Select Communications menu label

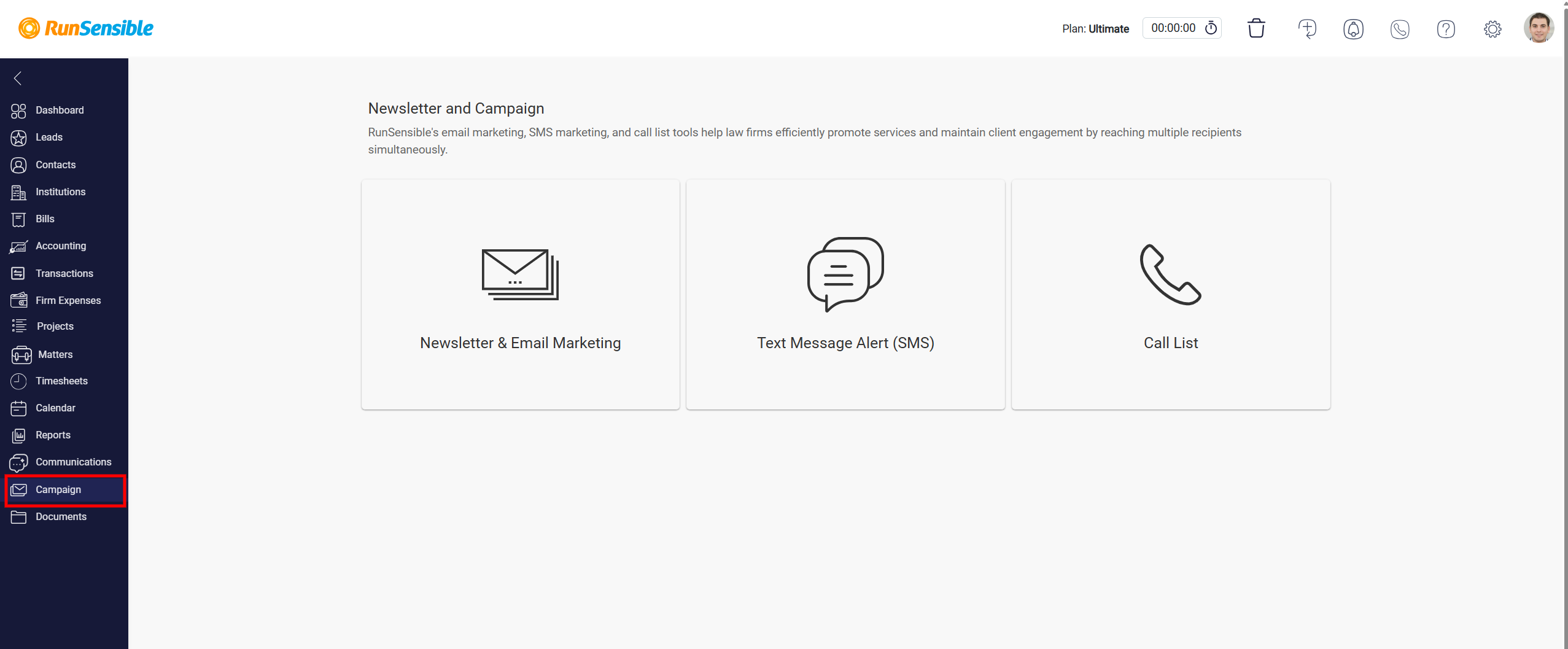coord(74,462)
